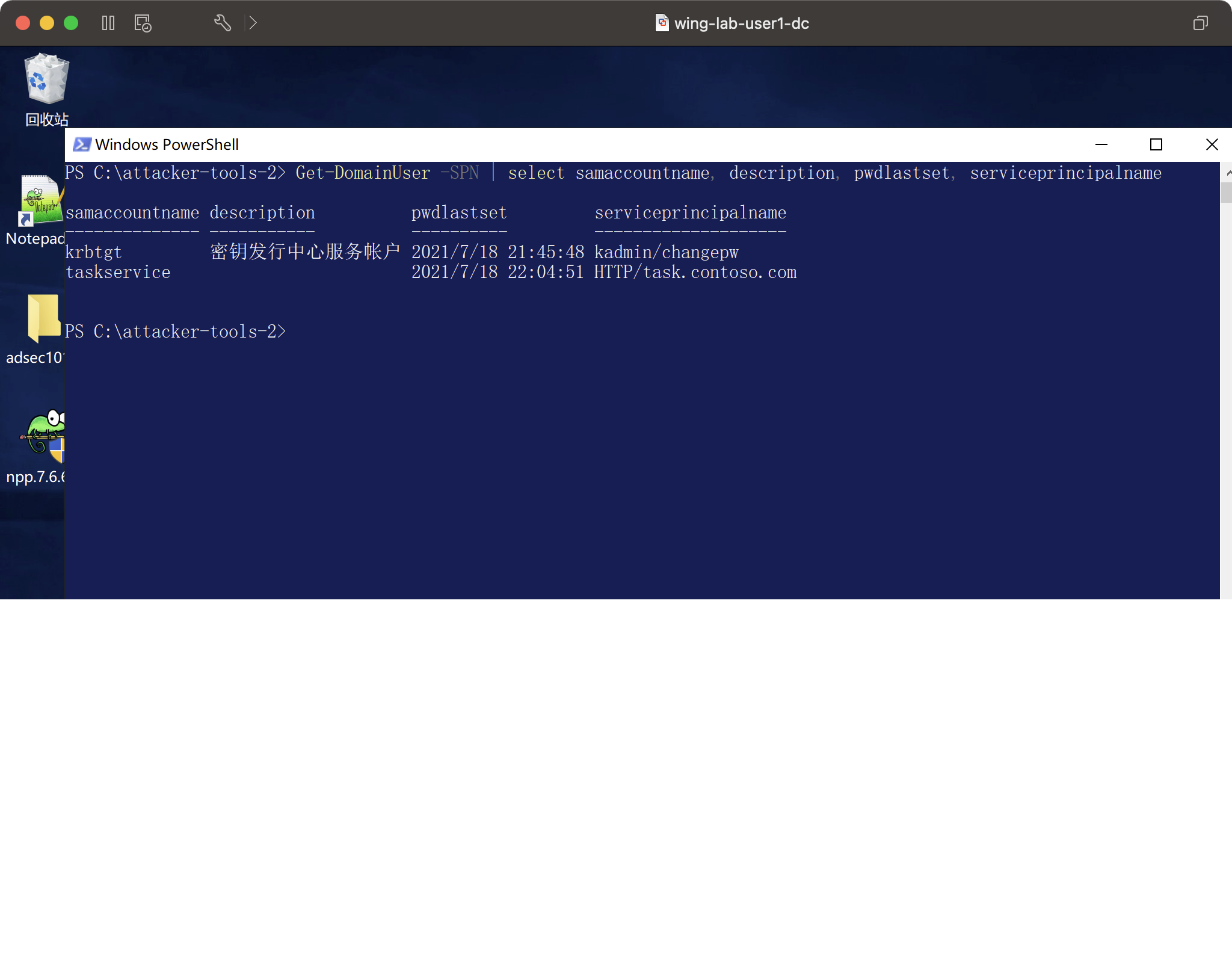
Task: Pause the virtual machine
Action: click(108, 23)
